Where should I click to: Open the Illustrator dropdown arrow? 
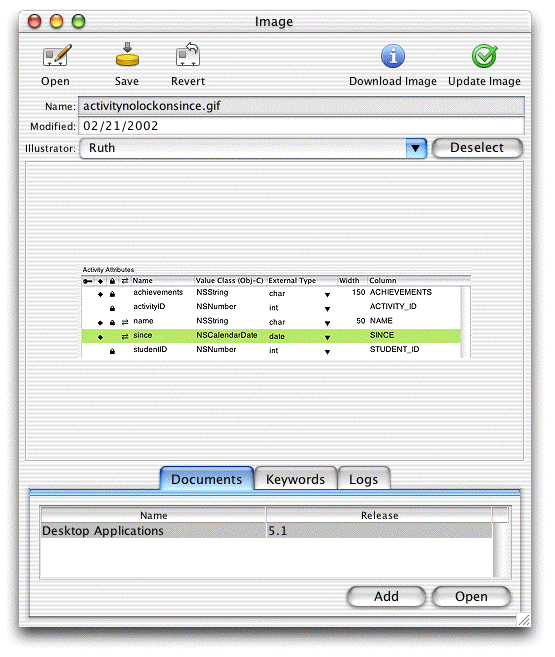click(416, 148)
